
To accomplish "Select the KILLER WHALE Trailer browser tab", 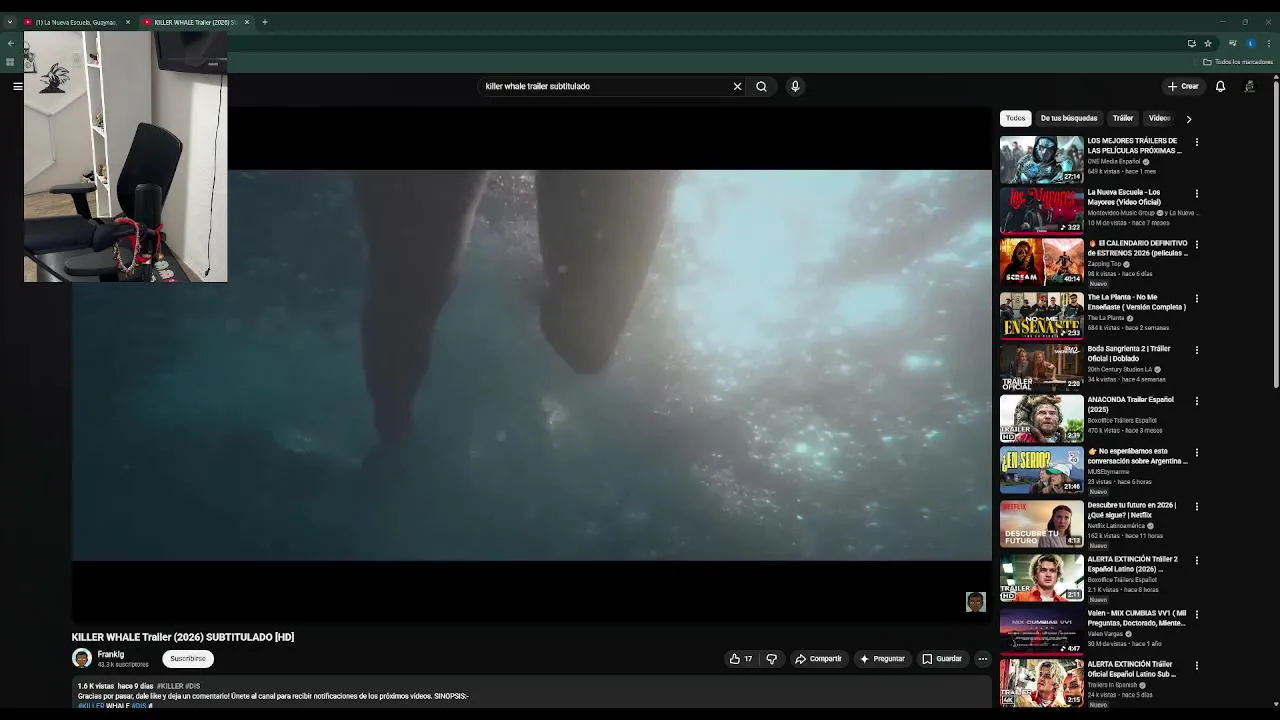I will coord(195,22).
